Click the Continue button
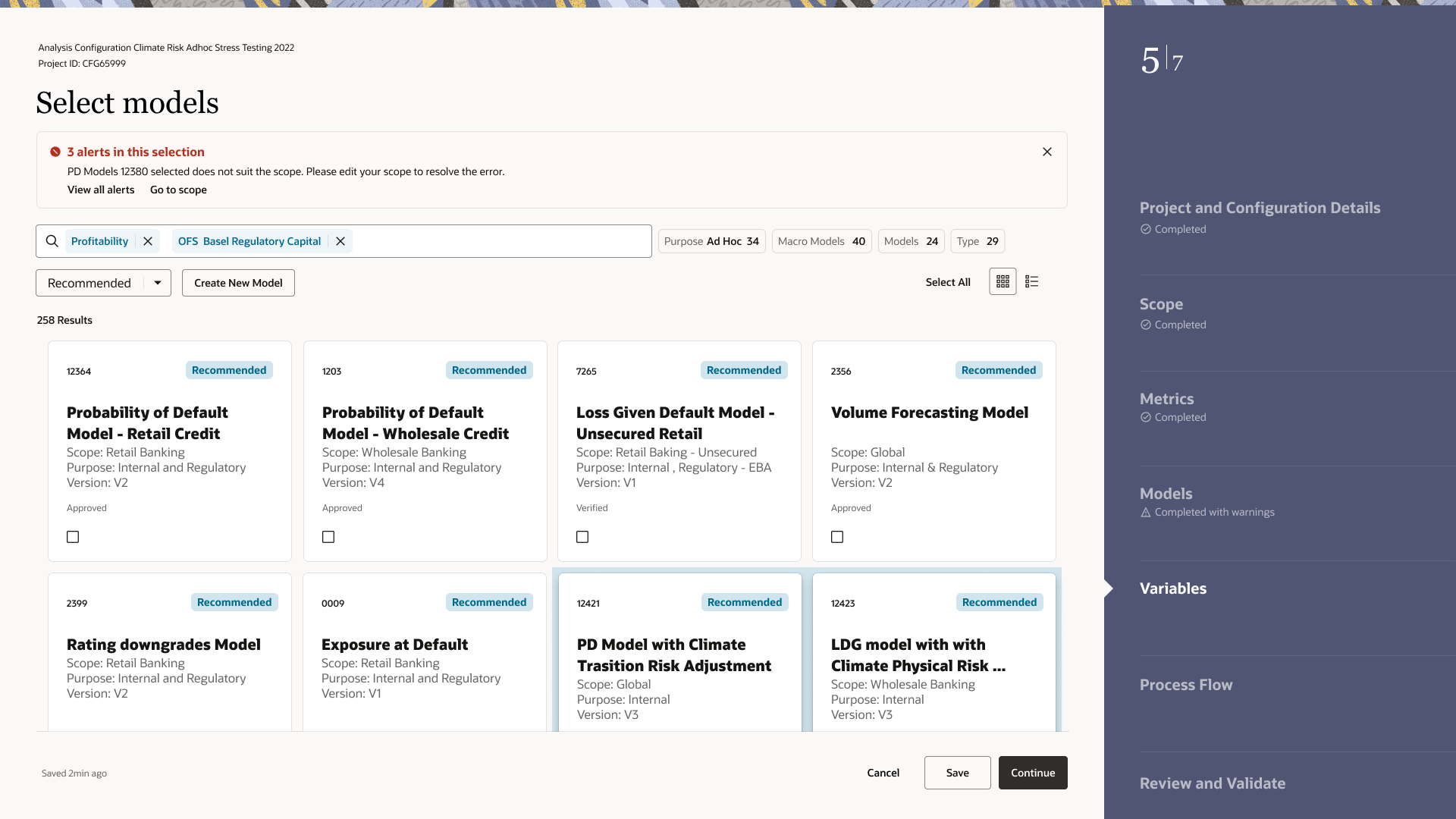This screenshot has height=819, width=1456. point(1033,773)
